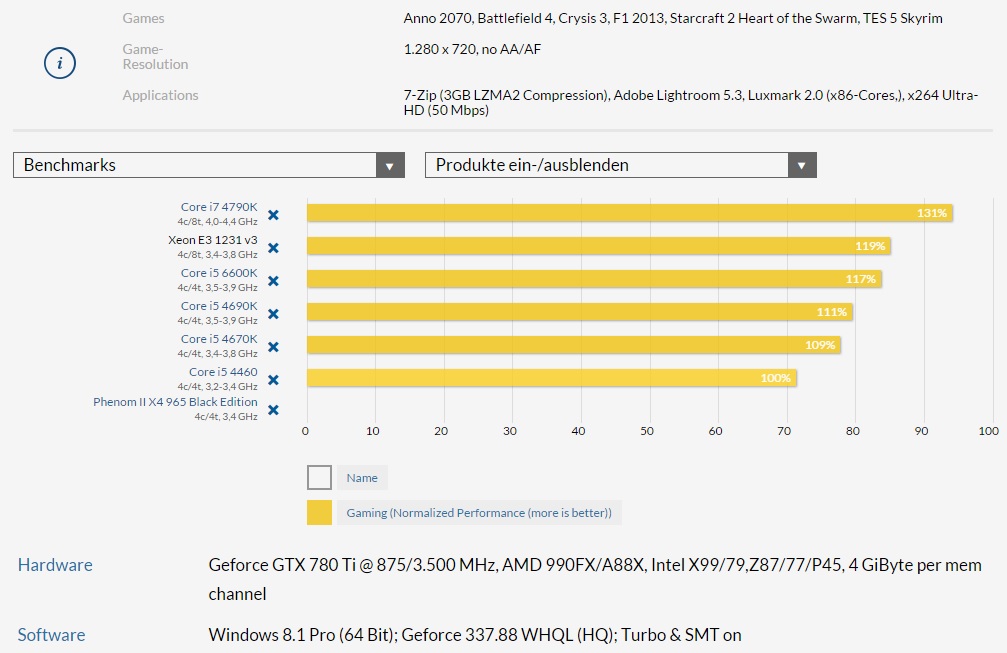
Task: Open the Core i7 4790K product link
Action: coord(219,207)
